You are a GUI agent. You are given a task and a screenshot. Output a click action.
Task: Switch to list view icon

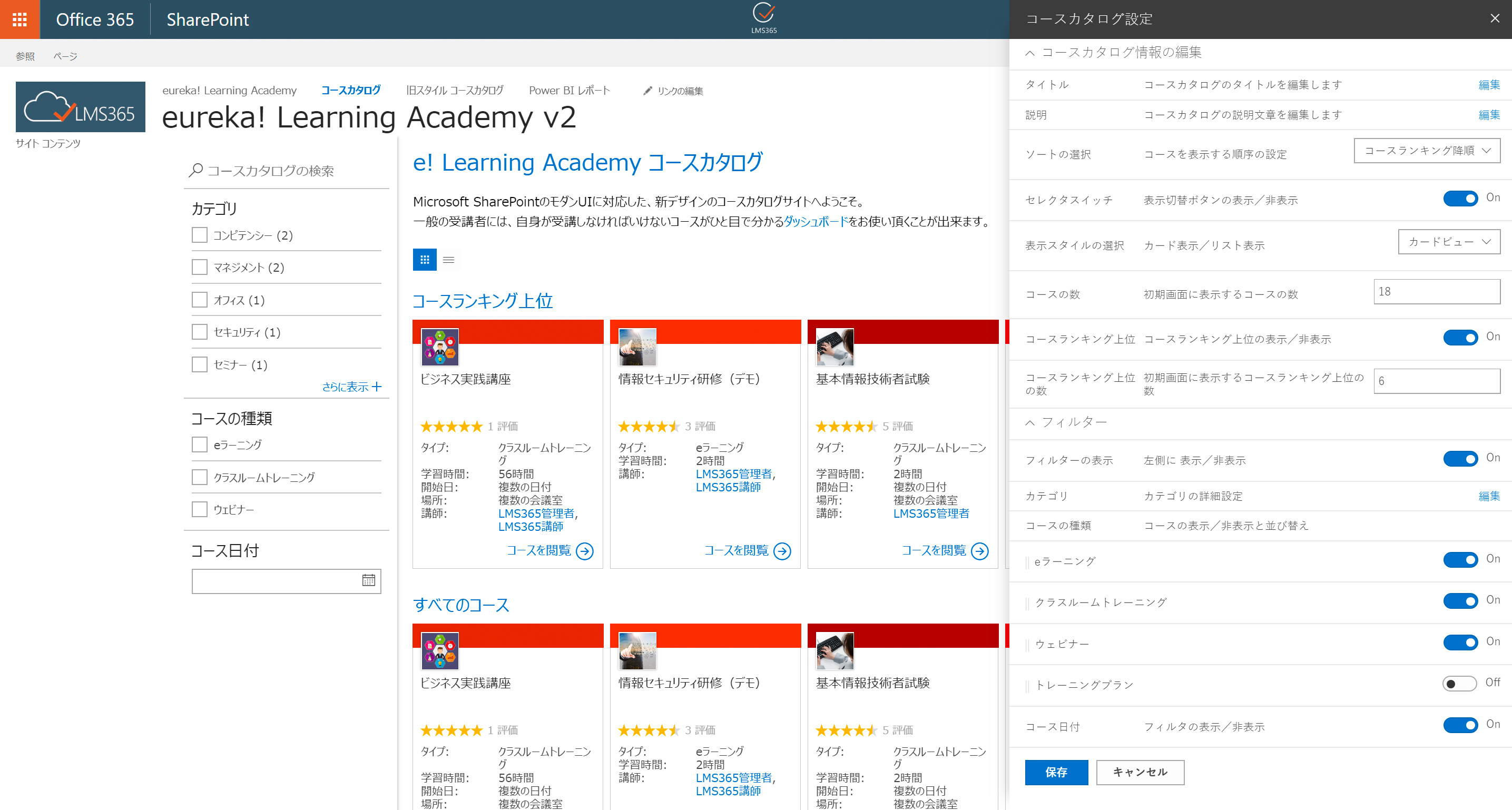point(448,260)
